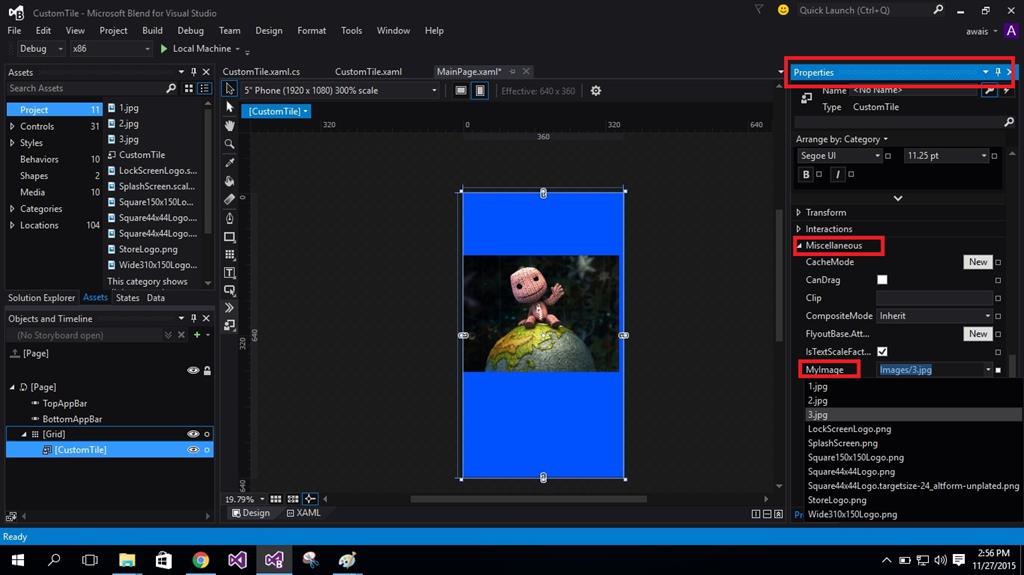Image resolution: width=1024 pixels, height=575 pixels.
Task: Enable the CanDrag checkbox
Action: [882, 280]
